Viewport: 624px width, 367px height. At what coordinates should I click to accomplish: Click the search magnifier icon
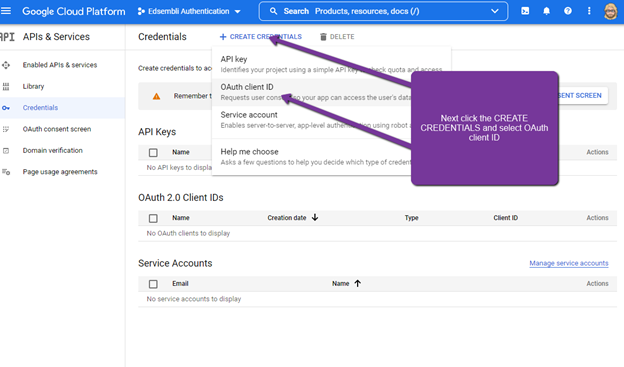[x=273, y=11]
